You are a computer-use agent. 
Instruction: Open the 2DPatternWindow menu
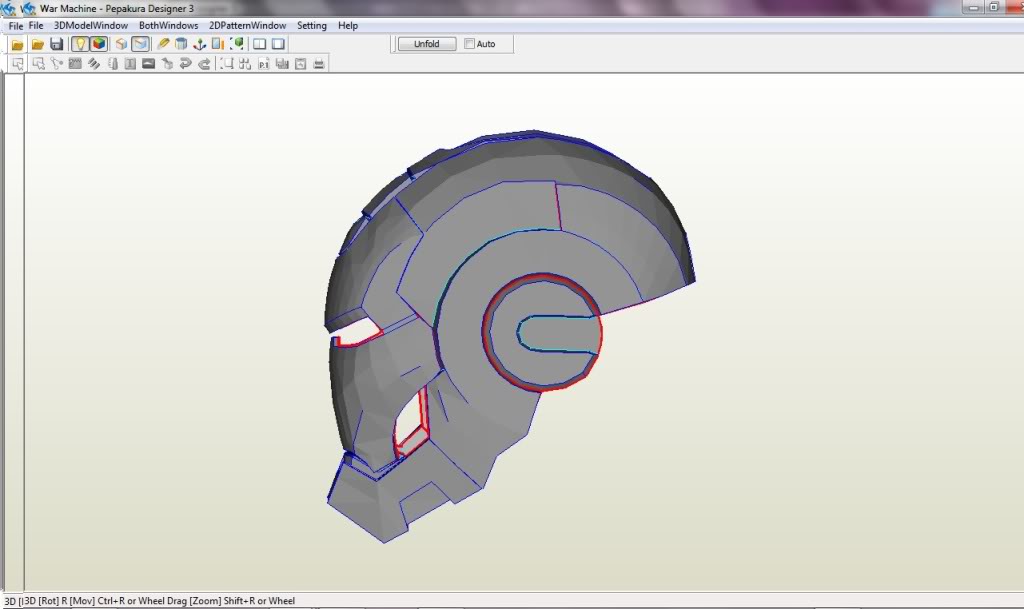[x=248, y=25]
